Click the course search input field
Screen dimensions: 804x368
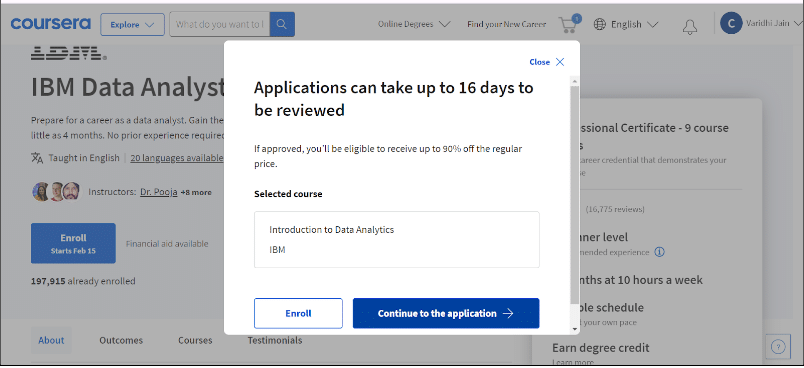coord(219,24)
